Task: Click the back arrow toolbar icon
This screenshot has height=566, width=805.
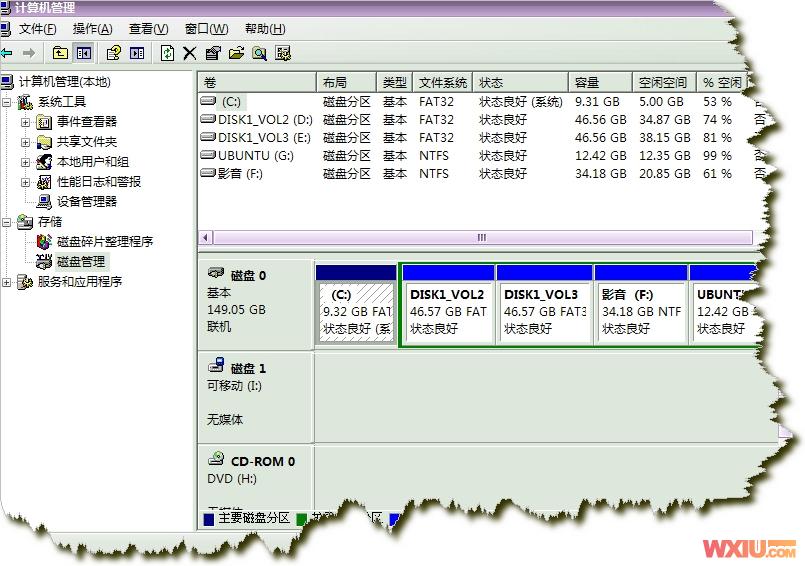Action: [x=7, y=53]
